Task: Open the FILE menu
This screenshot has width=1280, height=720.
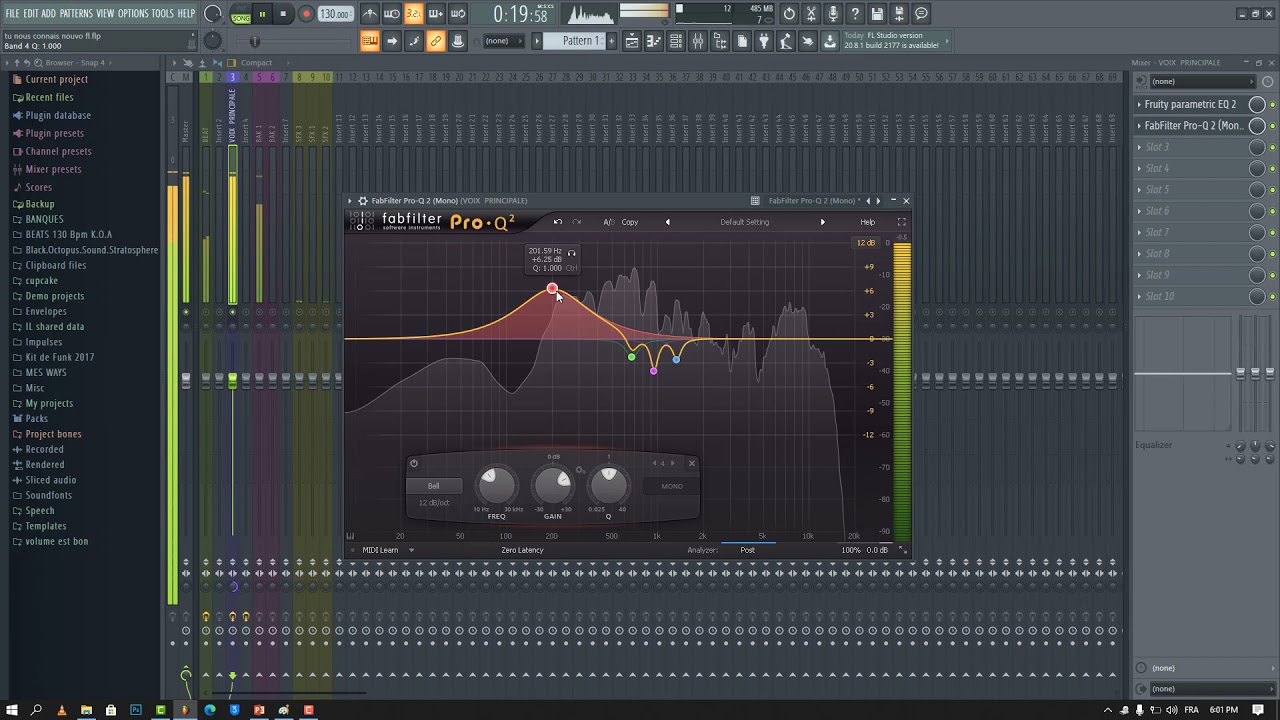Action: pyautogui.click(x=12, y=13)
